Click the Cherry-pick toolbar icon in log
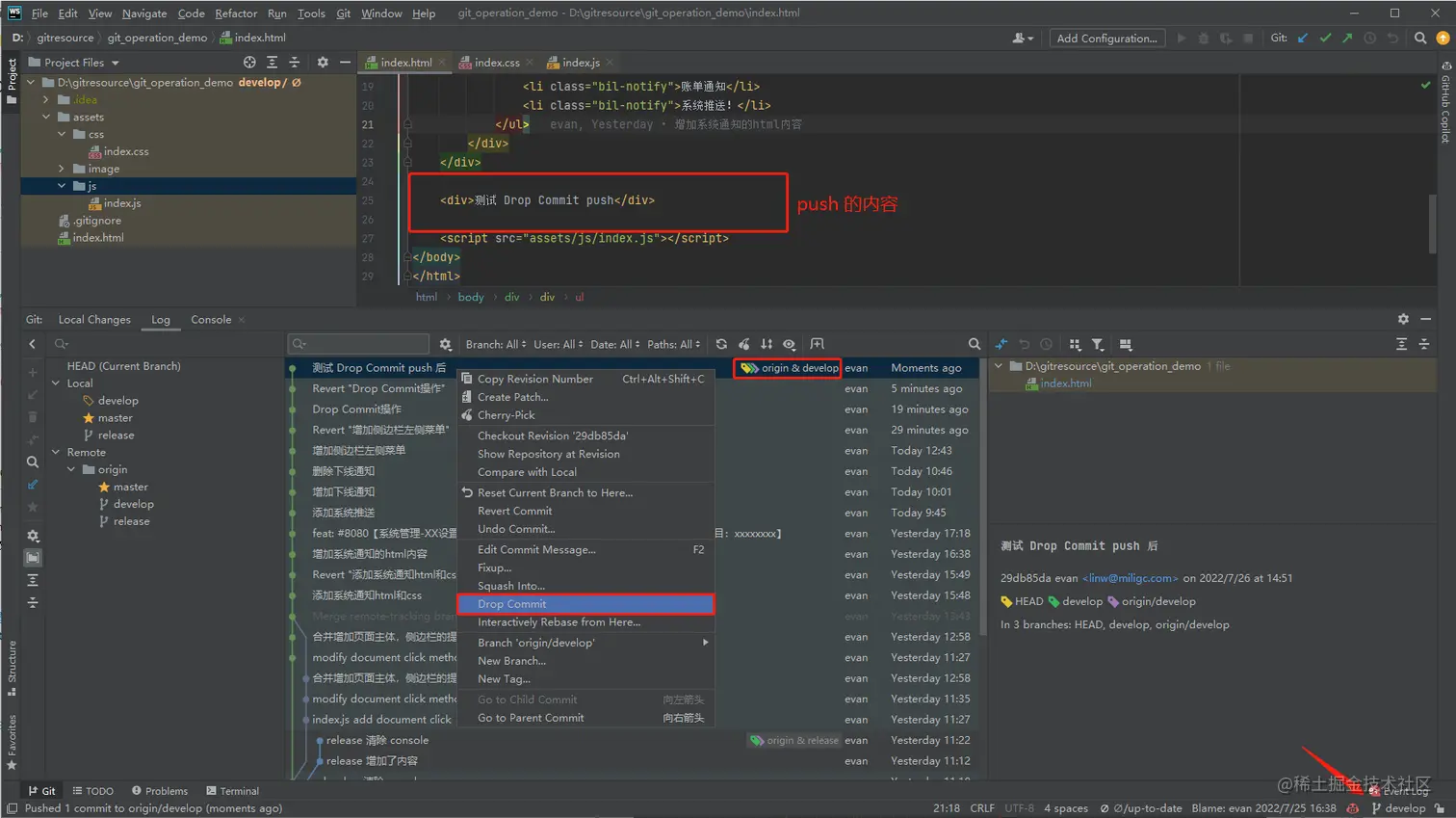Image resolution: width=1456 pixels, height=818 pixels. point(744,344)
